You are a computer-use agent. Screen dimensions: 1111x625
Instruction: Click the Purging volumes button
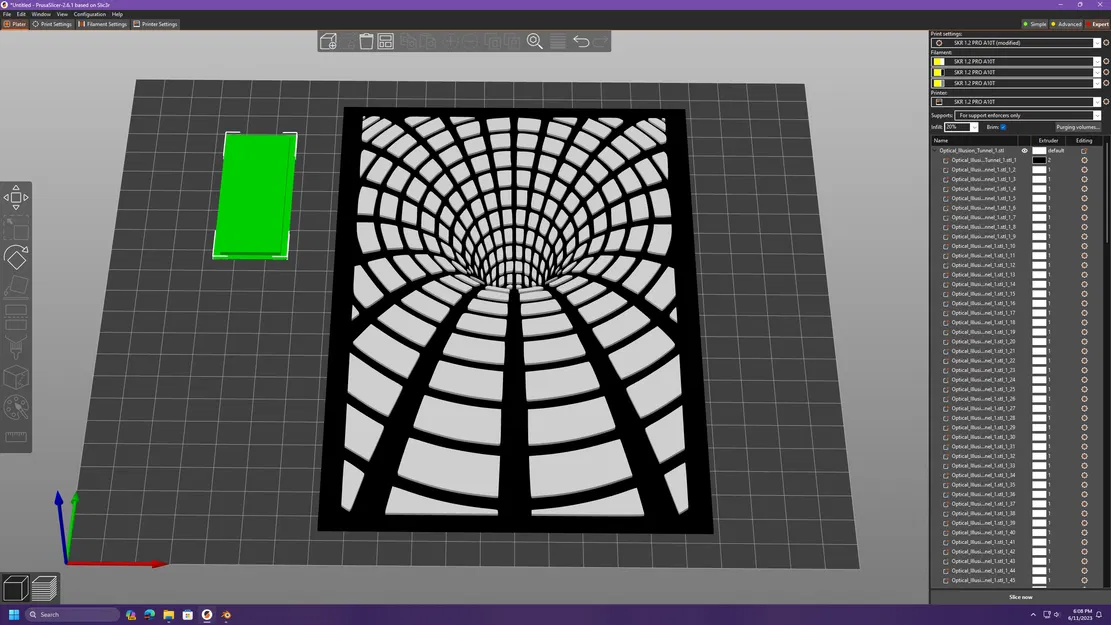coord(1078,126)
